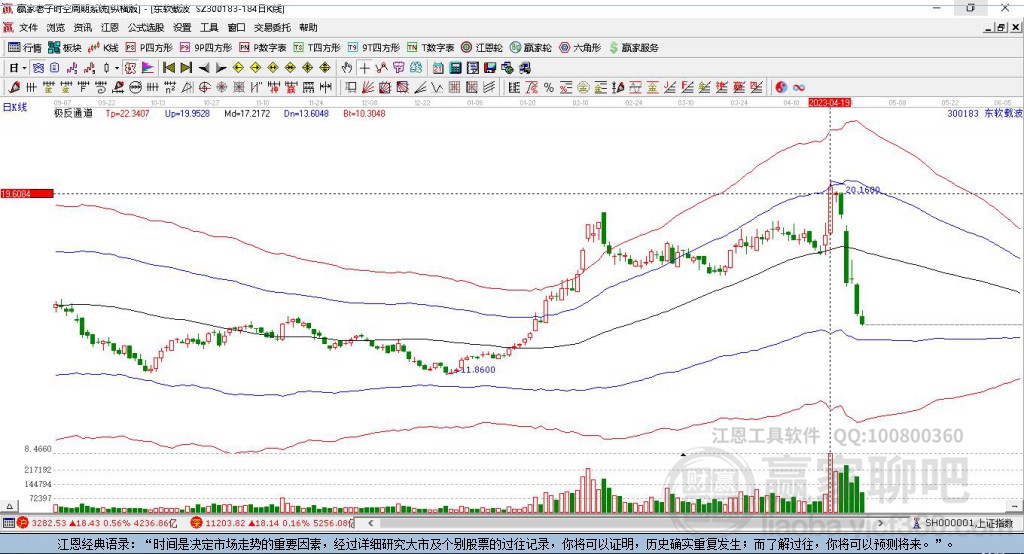
Task: Click the 300183 东软载波 stock label
Action: pyautogui.click(x=984, y=113)
